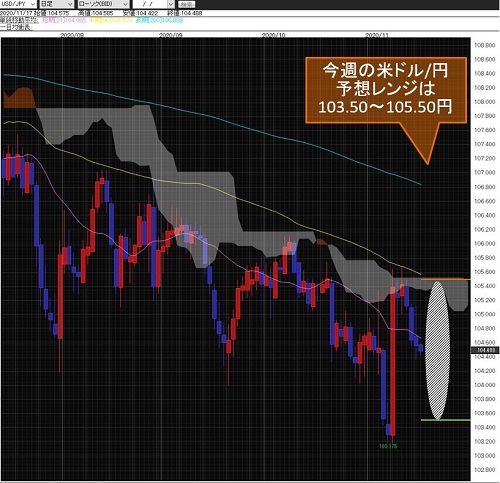Click the 107.000 price axis label
500x483 pixels.
click(x=485, y=172)
